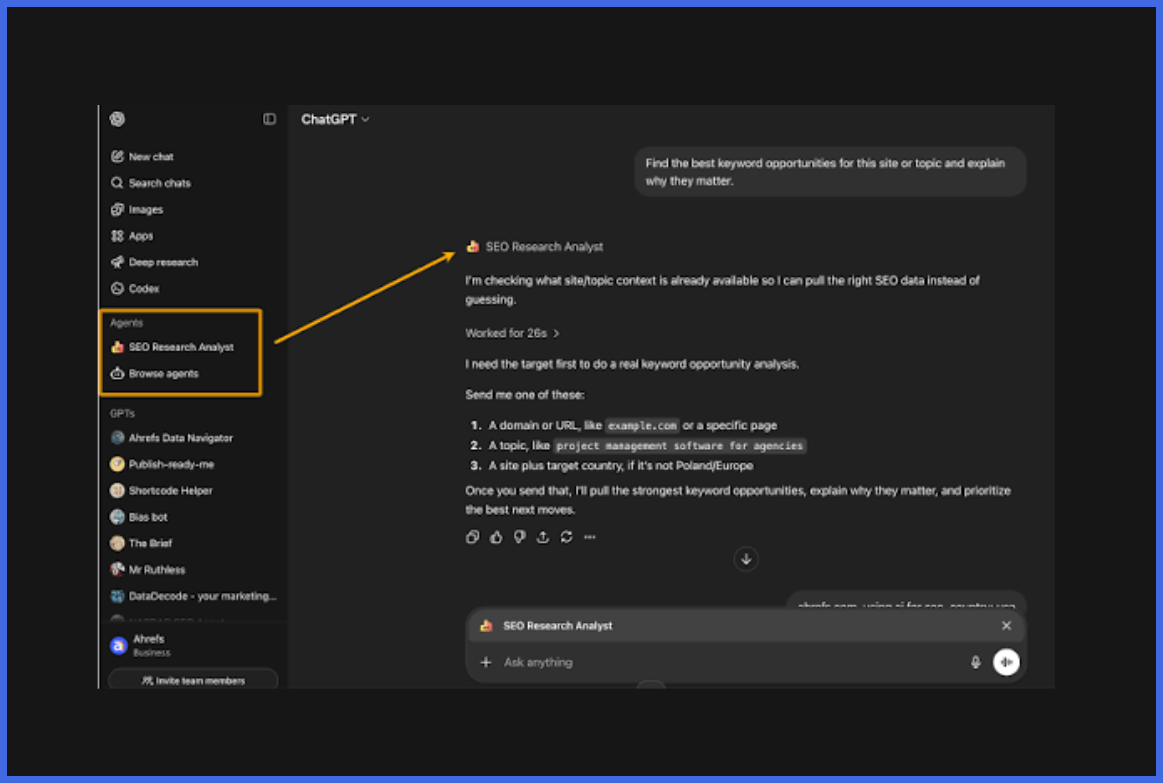
Task: Start voice mode with the waveform button
Action: (x=1006, y=662)
